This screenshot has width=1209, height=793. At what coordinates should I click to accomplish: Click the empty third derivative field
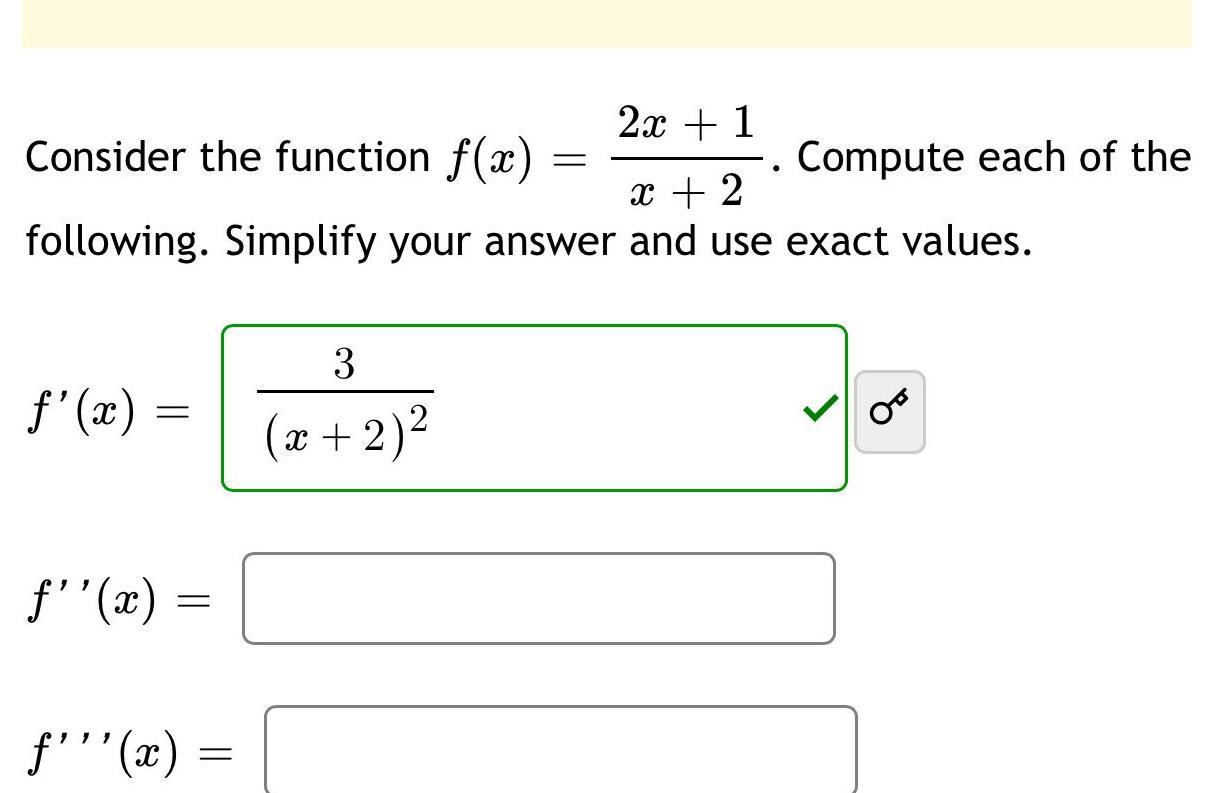(560, 748)
